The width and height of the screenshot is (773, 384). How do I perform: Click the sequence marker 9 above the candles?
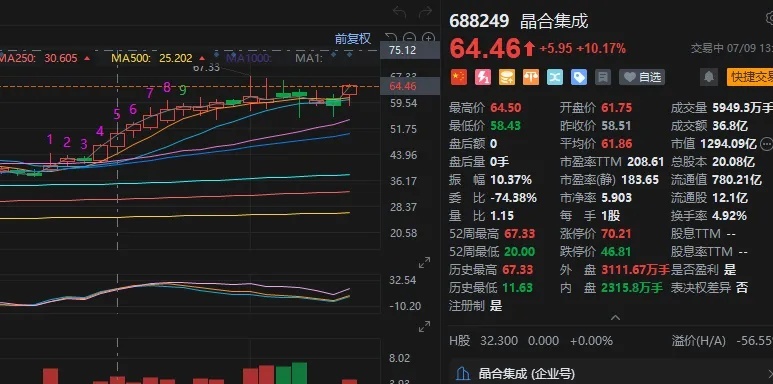[x=183, y=90]
